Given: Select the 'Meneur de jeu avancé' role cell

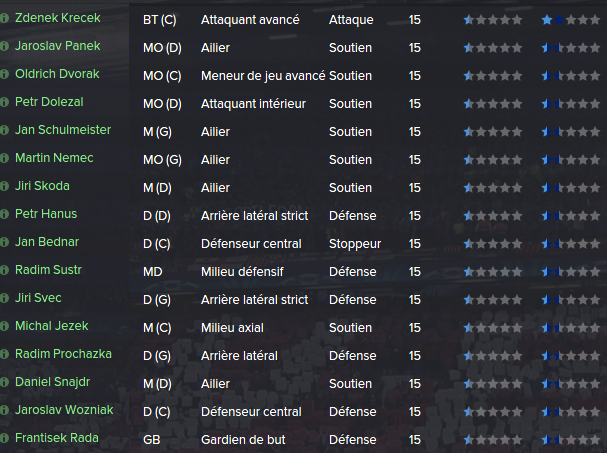Looking at the screenshot, I should click(x=263, y=76).
